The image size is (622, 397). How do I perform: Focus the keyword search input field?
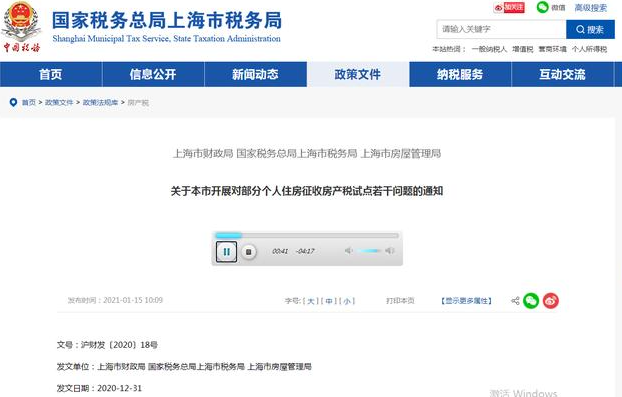coord(501,29)
